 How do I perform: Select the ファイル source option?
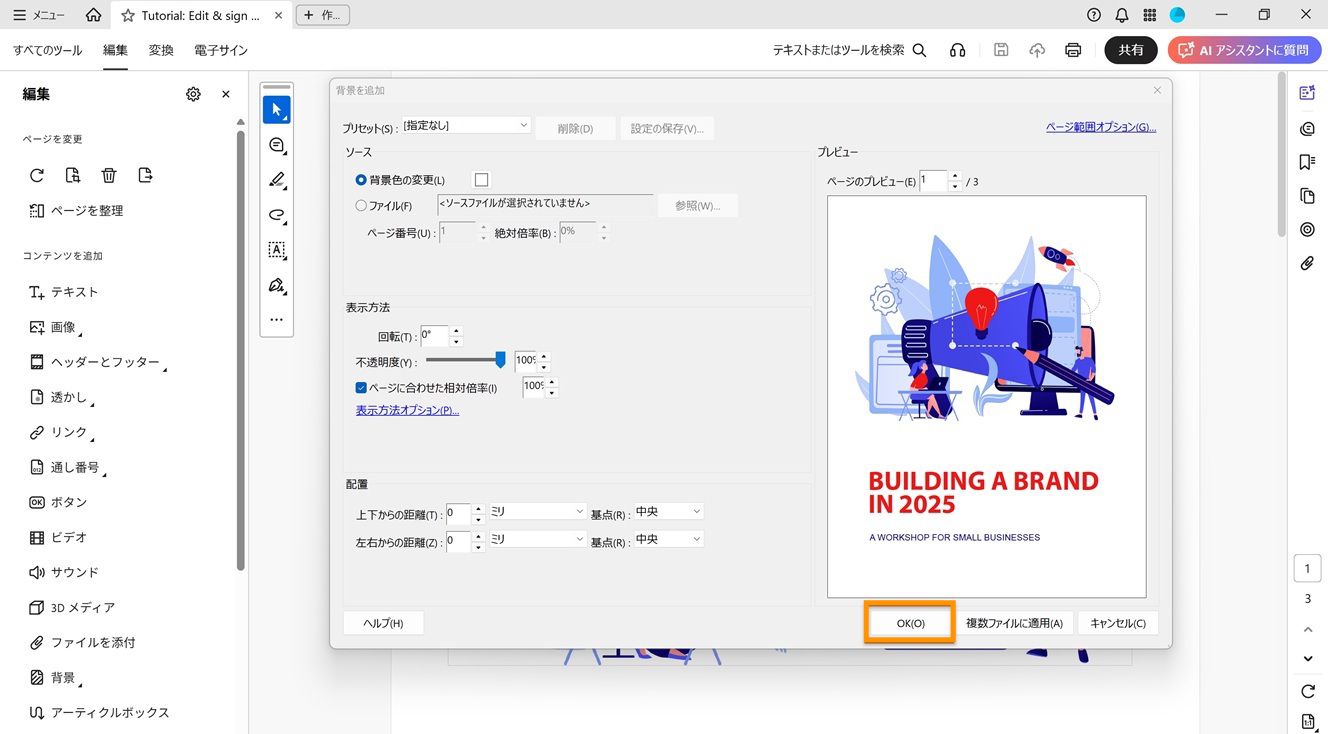(361, 205)
